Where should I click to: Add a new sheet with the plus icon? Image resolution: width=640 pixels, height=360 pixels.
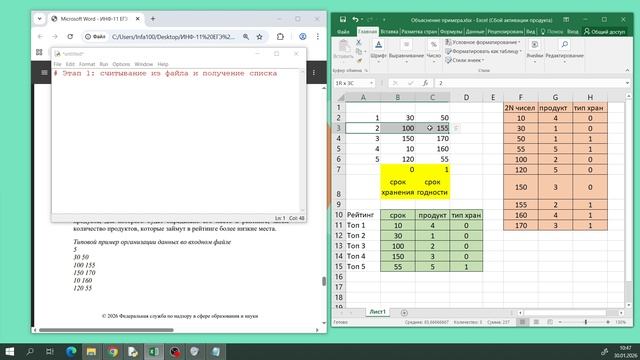[404, 313]
